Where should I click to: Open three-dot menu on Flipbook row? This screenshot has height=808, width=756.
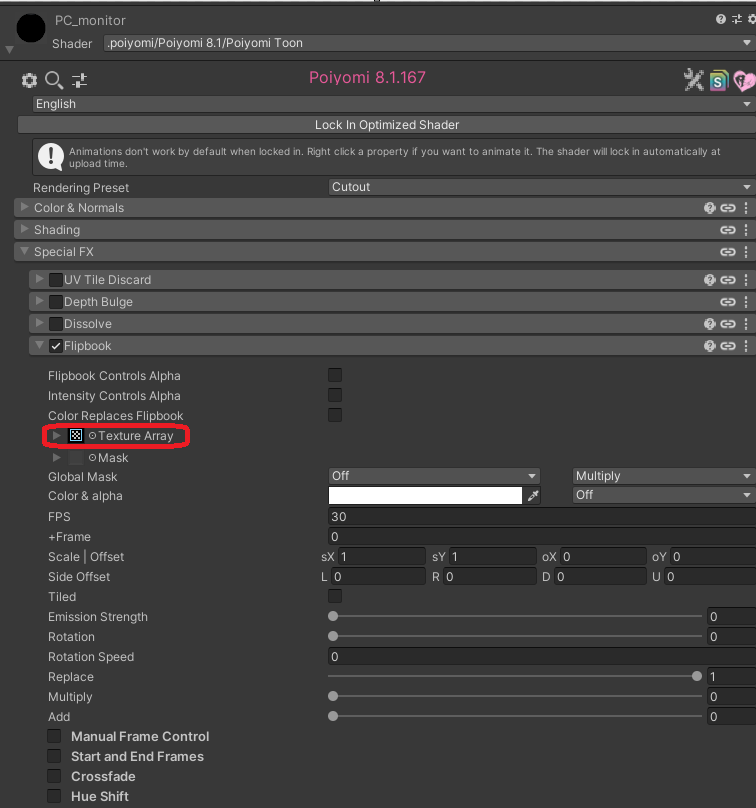pyautogui.click(x=746, y=346)
